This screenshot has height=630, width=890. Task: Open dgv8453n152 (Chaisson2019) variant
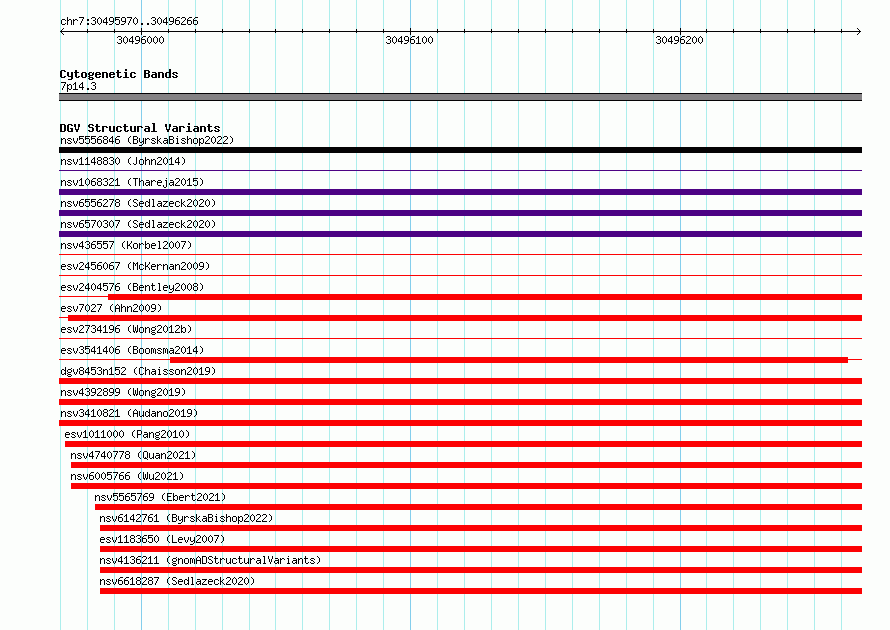(138, 371)
